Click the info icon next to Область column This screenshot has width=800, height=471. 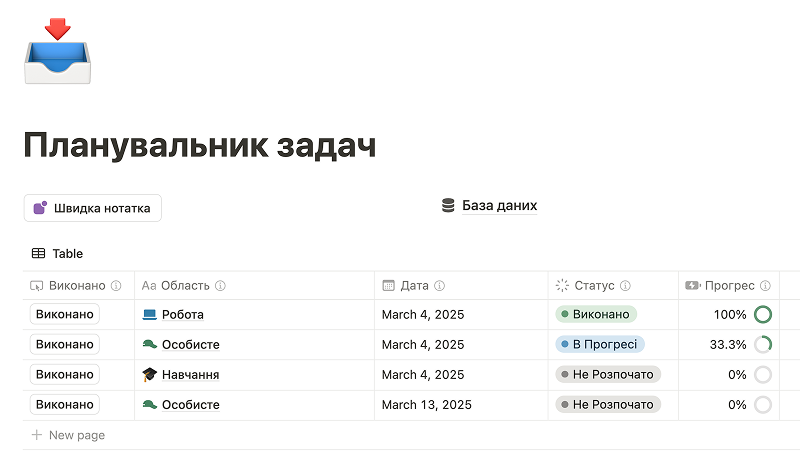(x=220, y=285)
